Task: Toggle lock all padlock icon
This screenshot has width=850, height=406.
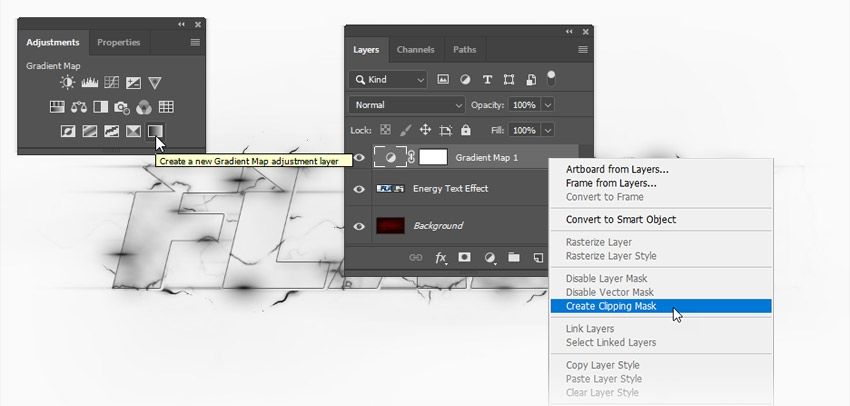Action: [x=466, y=130]
